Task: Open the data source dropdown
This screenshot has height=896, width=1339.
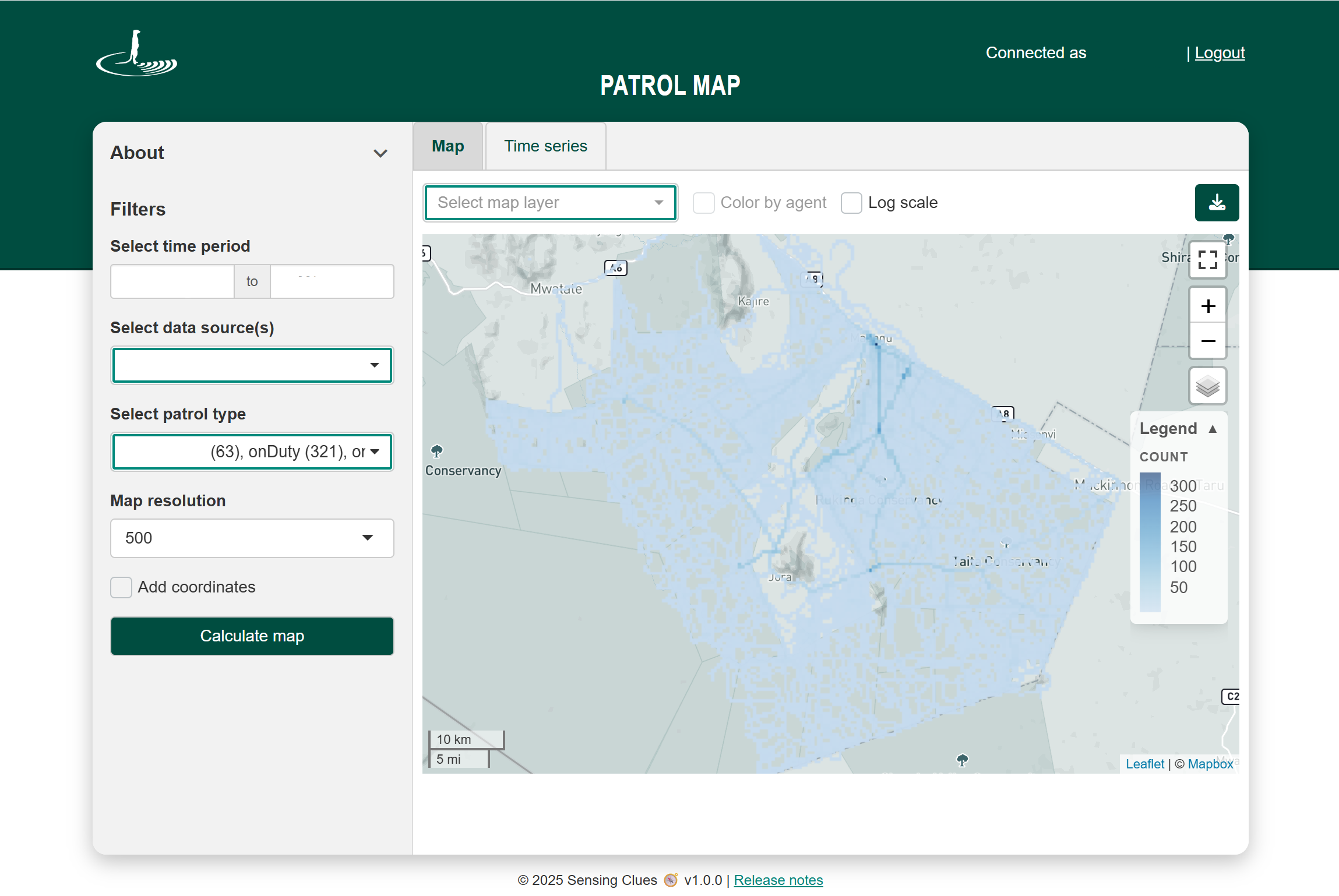Action: point(252,365)
